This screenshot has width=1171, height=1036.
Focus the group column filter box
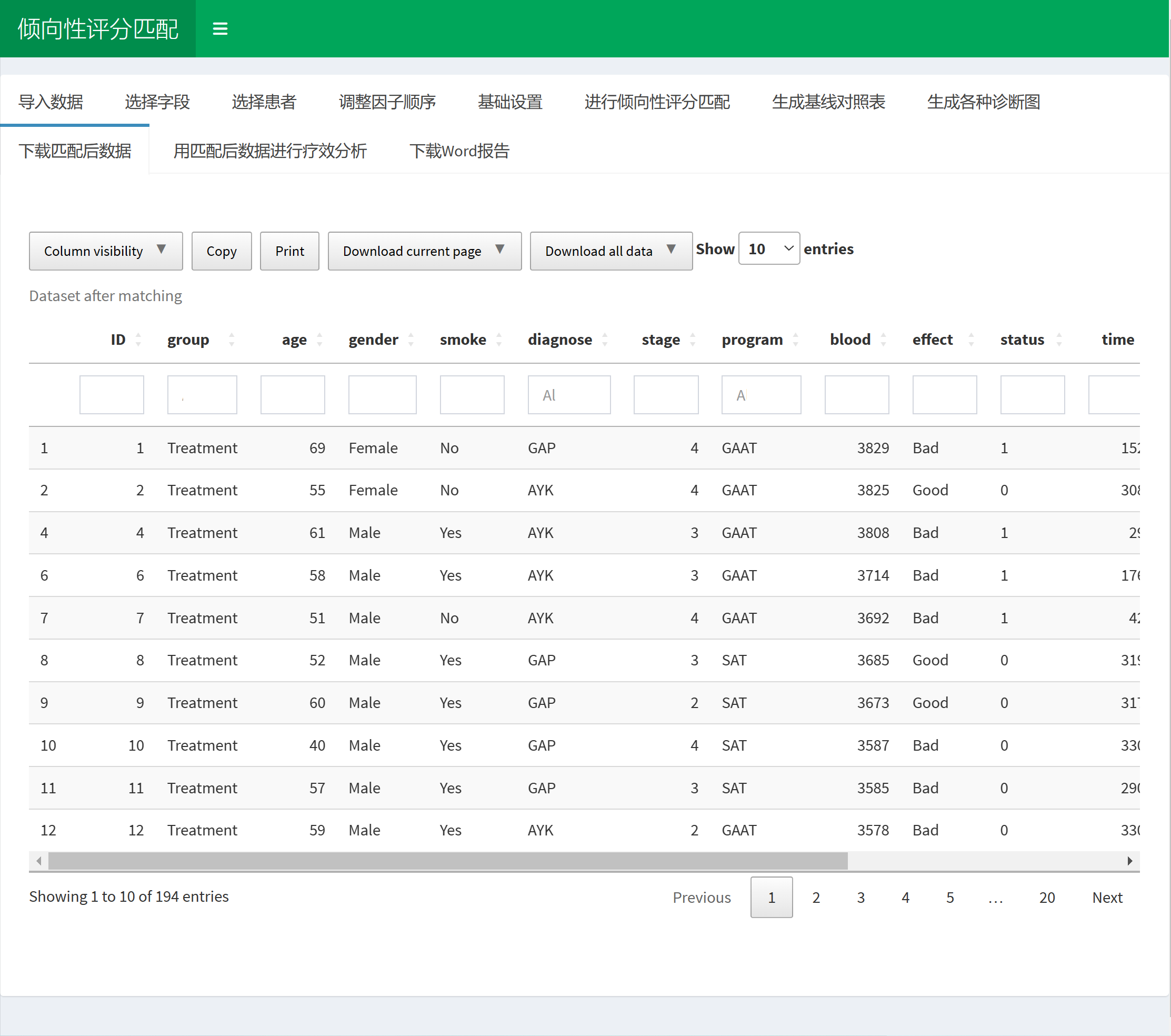tap(202, 395)
